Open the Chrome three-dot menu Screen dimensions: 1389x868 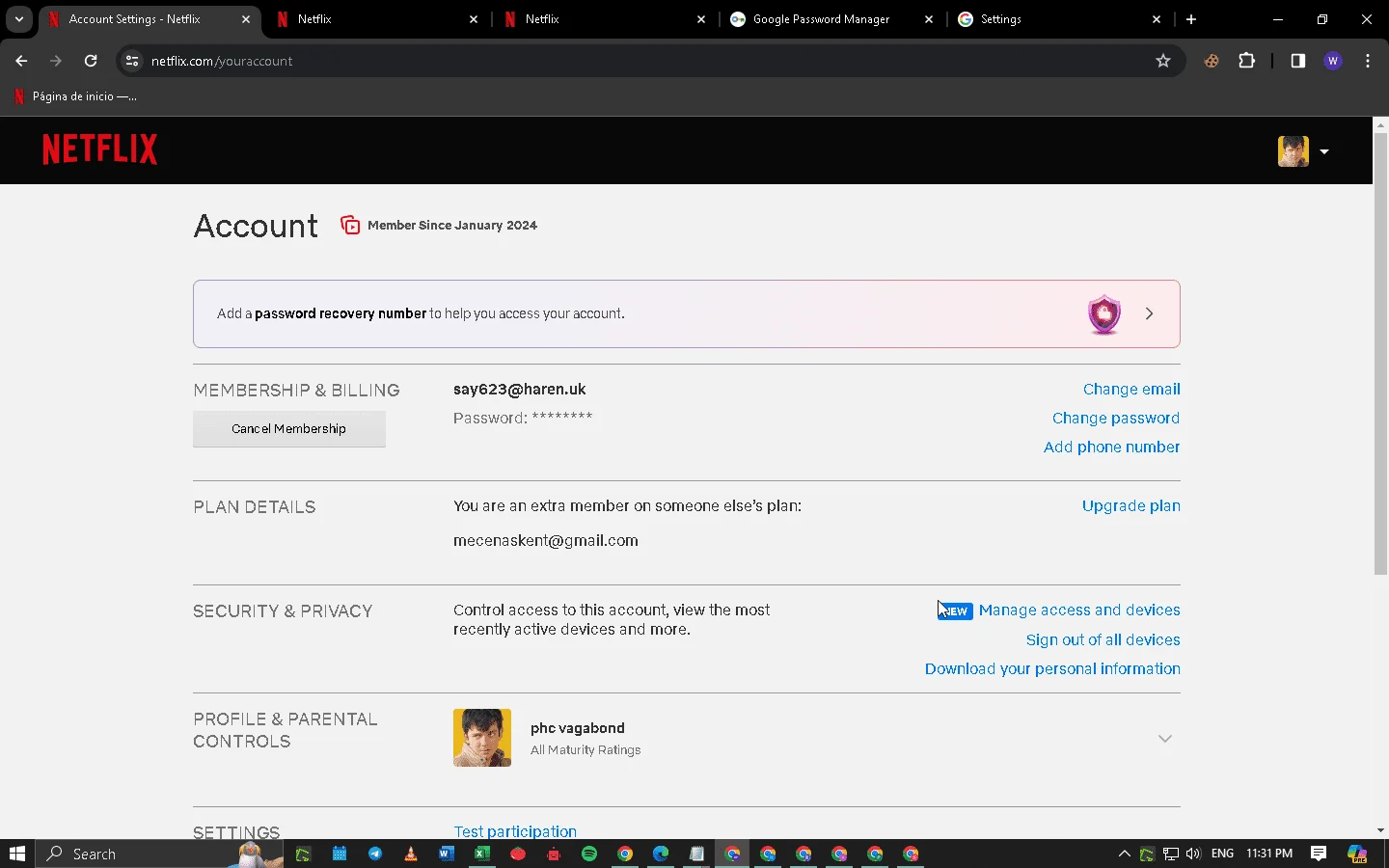point(1368,61)
